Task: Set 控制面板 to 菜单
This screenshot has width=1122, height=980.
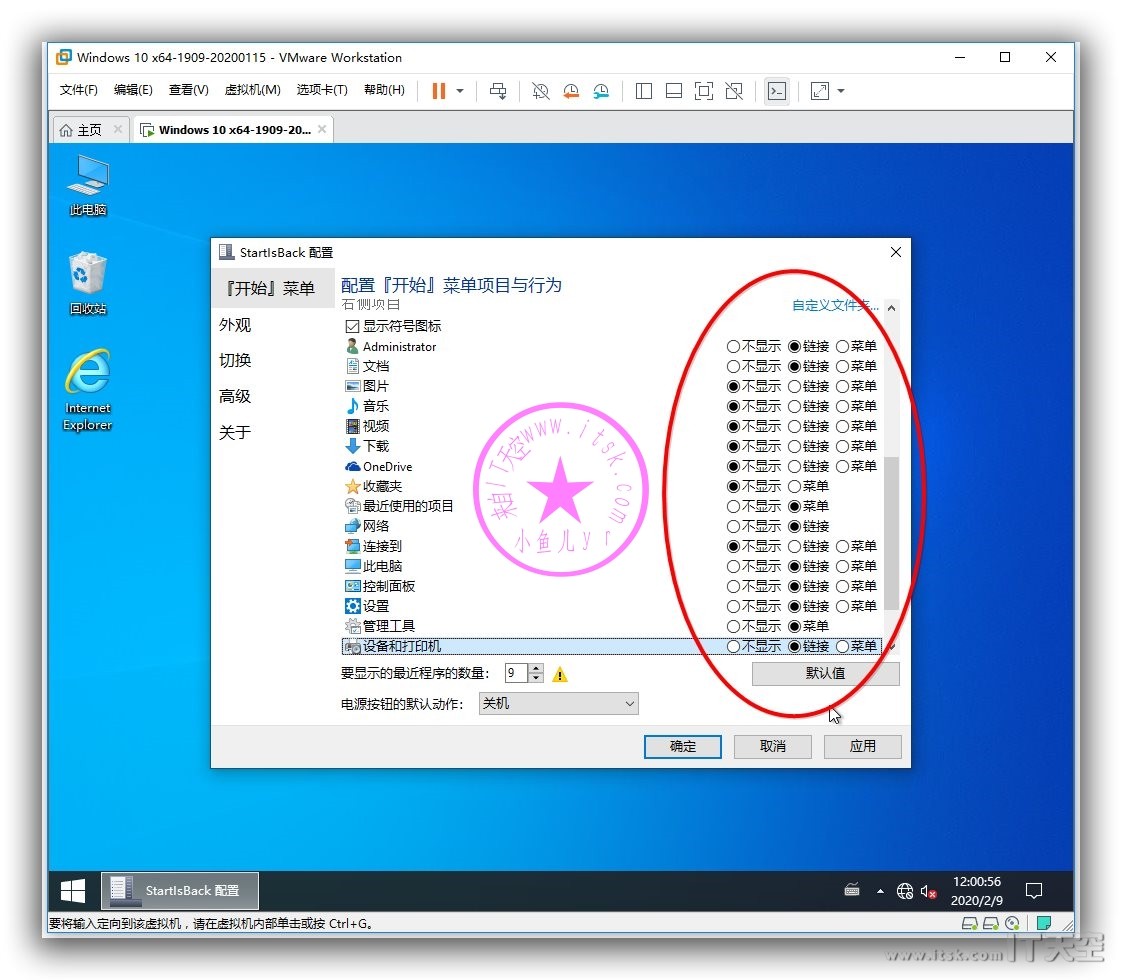Action: point(842,587)
